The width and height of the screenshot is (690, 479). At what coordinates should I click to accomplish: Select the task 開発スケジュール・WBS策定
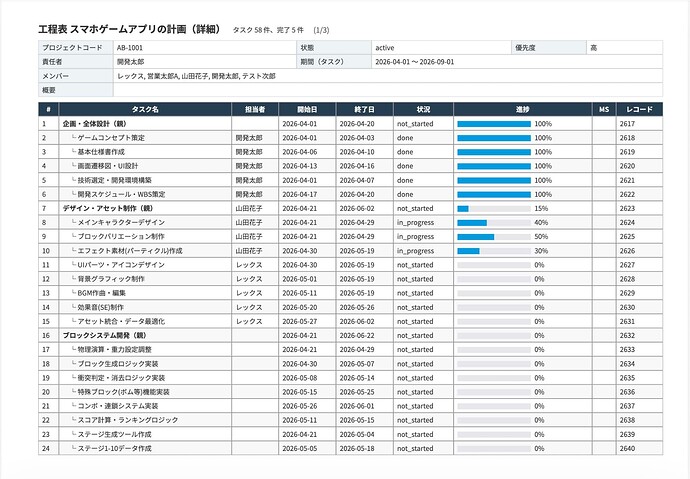point(121,194)
